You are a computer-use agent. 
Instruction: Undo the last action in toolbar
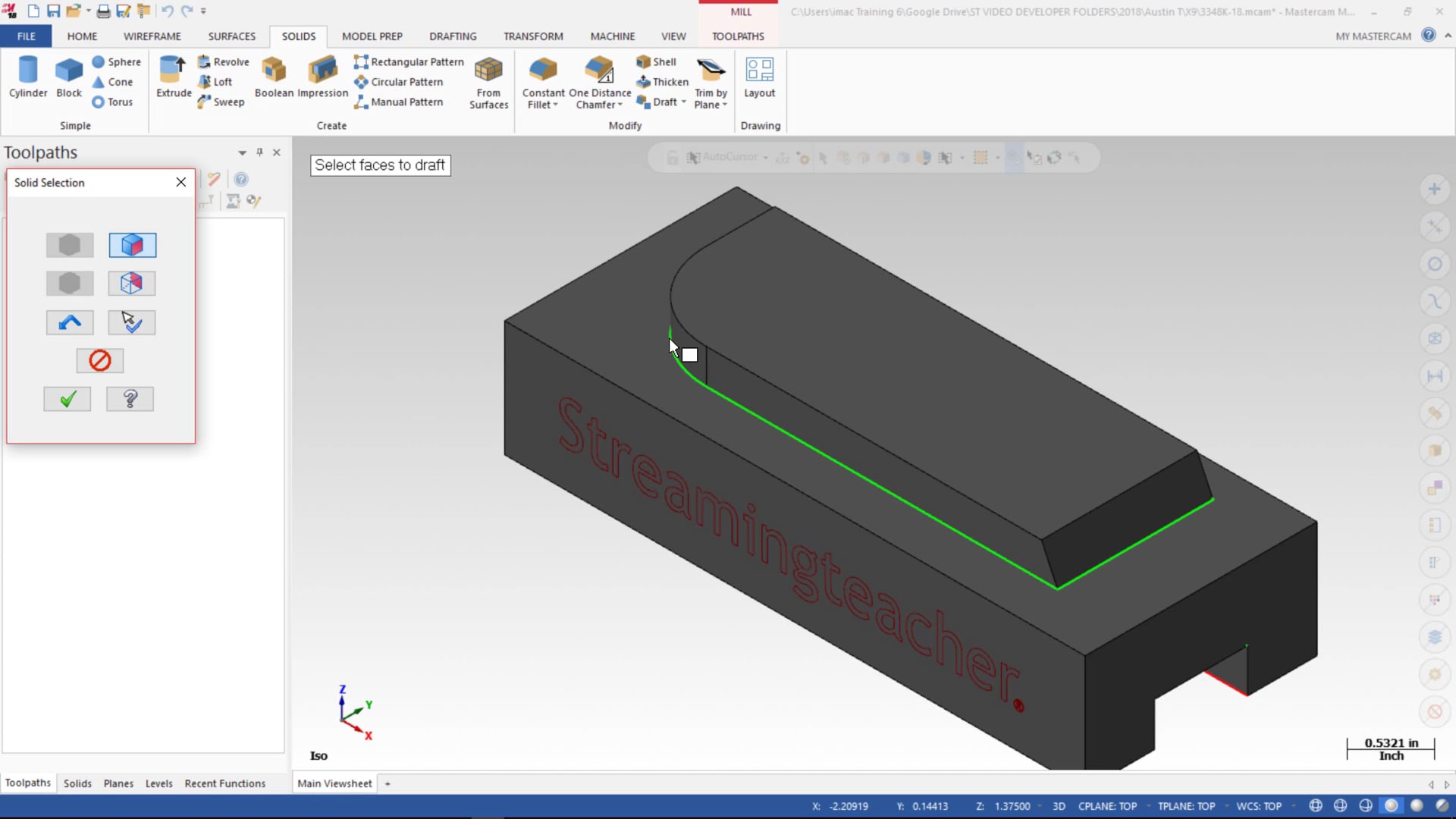167,11
